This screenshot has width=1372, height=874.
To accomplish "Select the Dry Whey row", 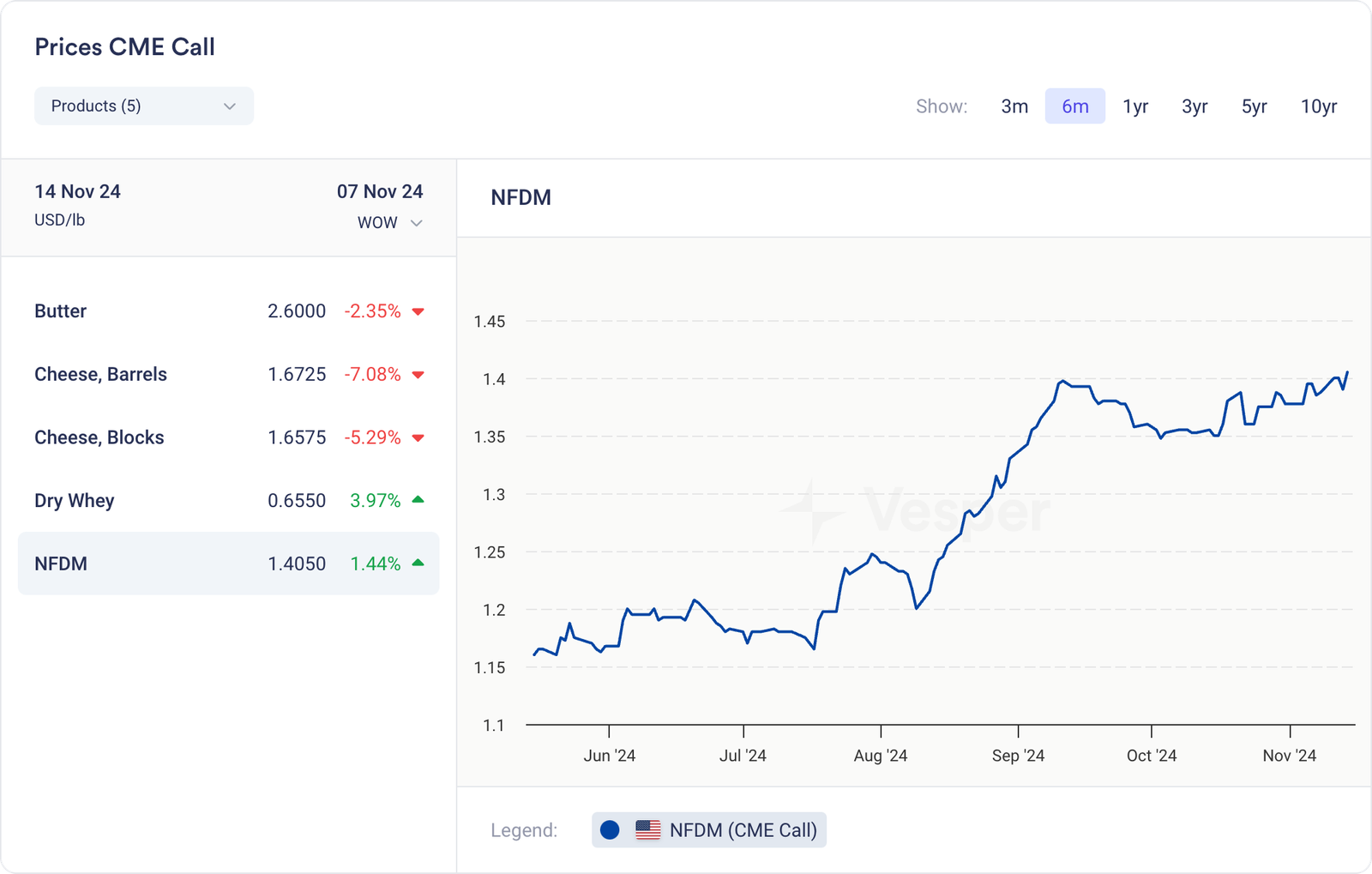I will (228, 501).
